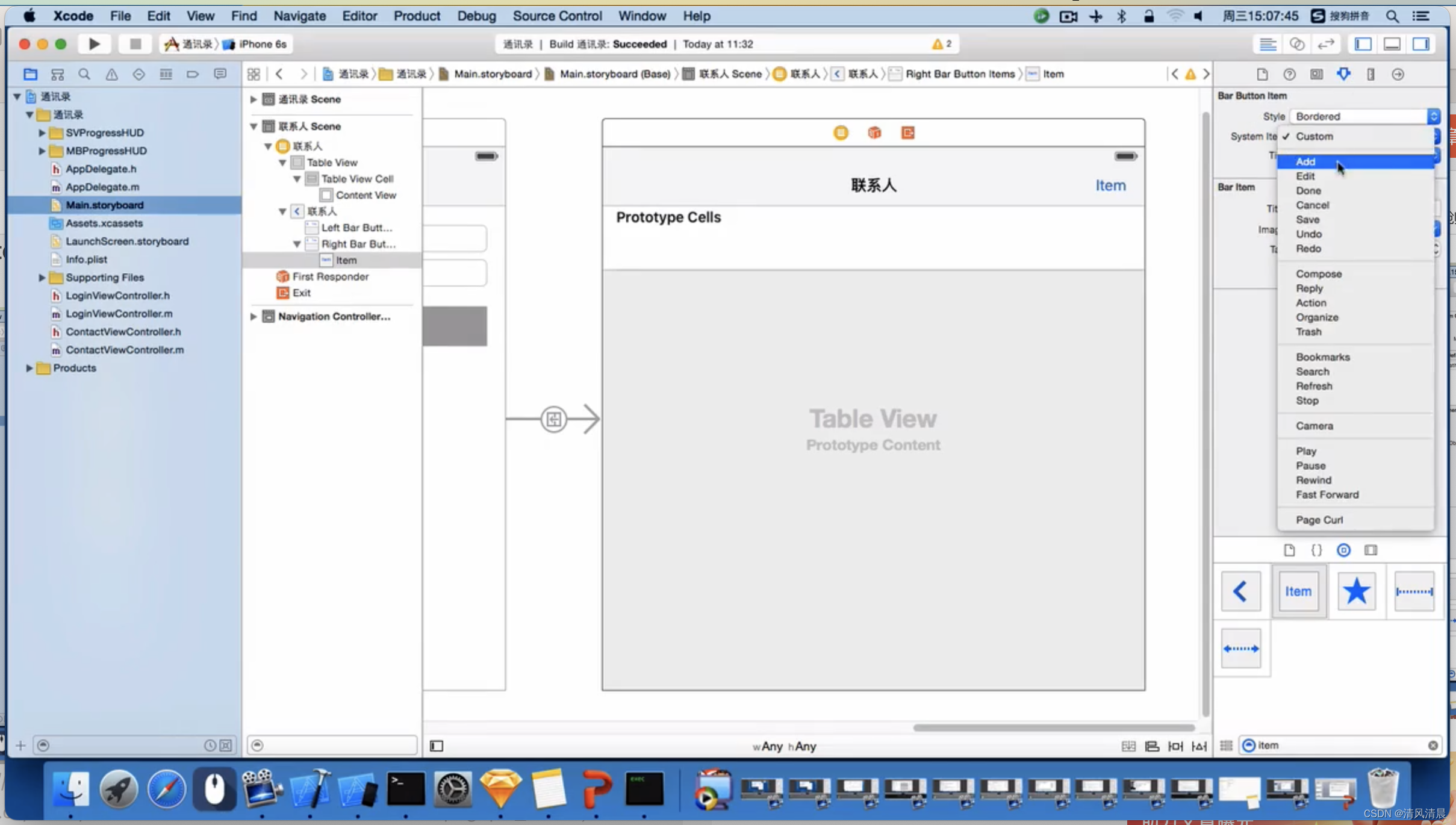Open the Identity inspector
Viewport: 1456px width, 825px height.
point(1316,74)
